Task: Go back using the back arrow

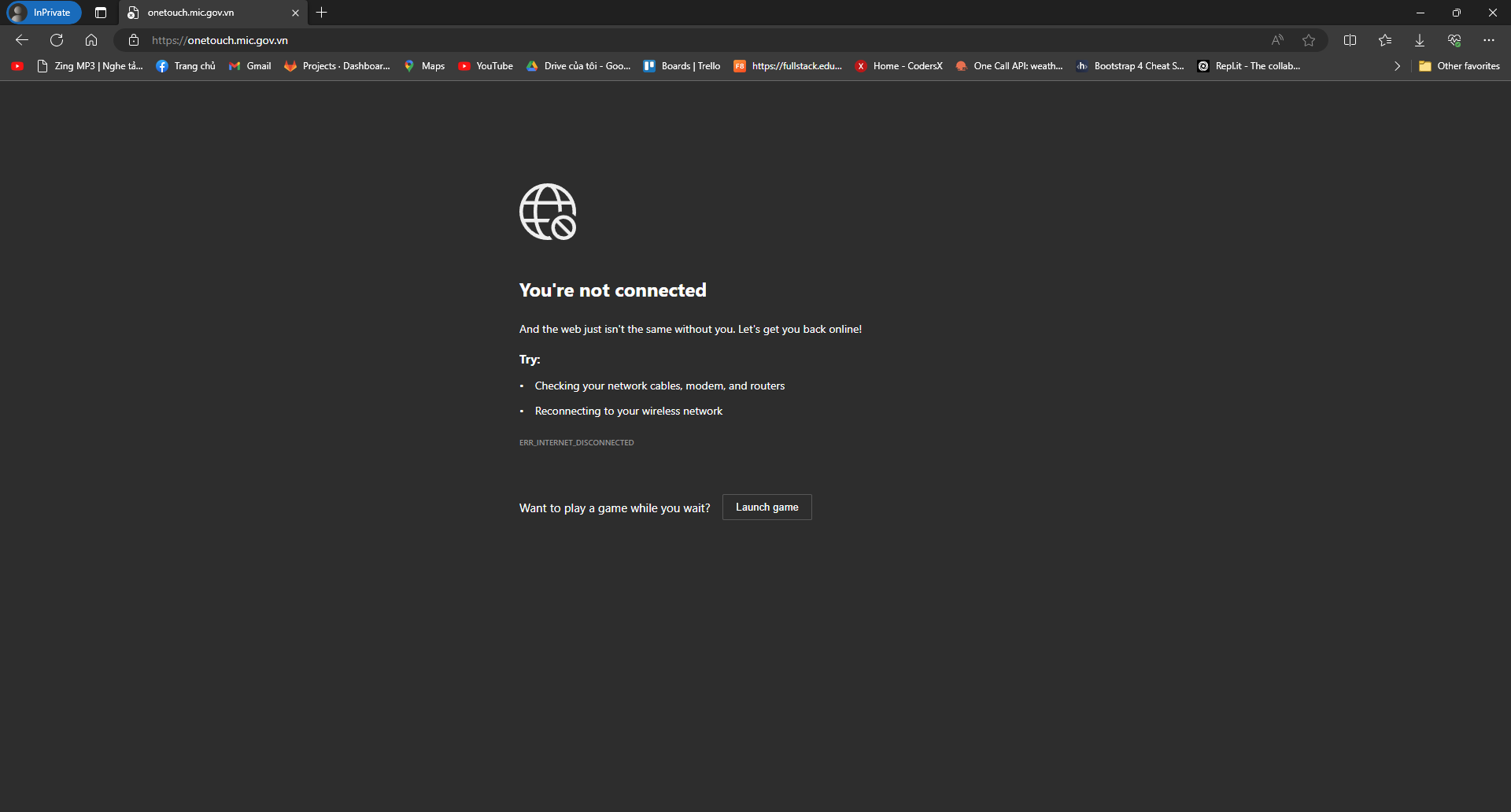Action: [22, 40]
